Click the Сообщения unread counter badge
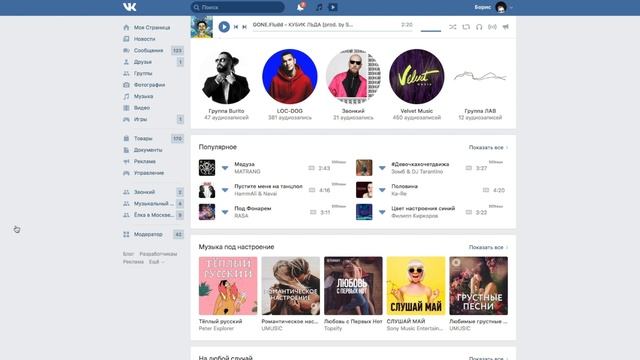Image resolution: width=640 pixels, height=360 pixels. point(177,51)
